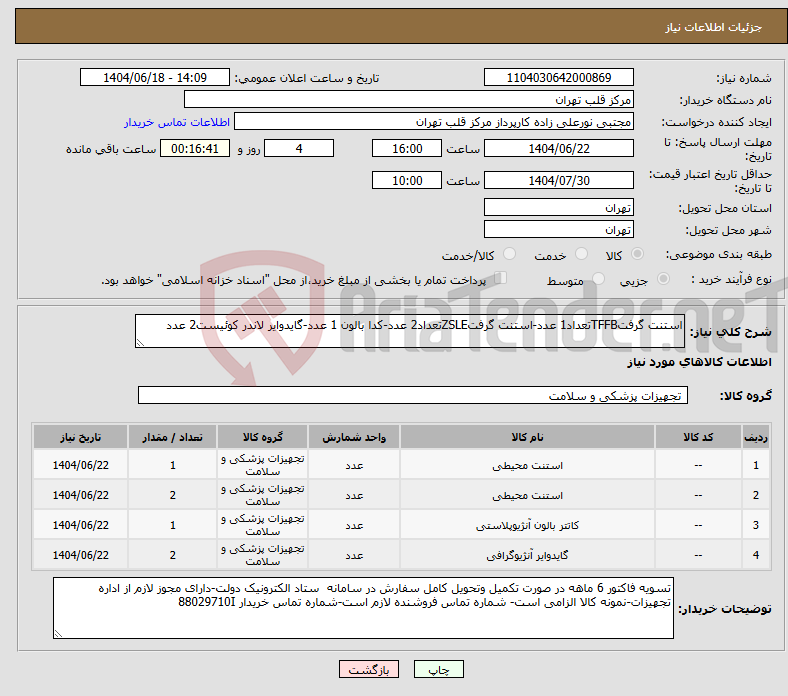
Task: Click the توضیحات خریدار notes text area
Action: [x=363, y=607]
